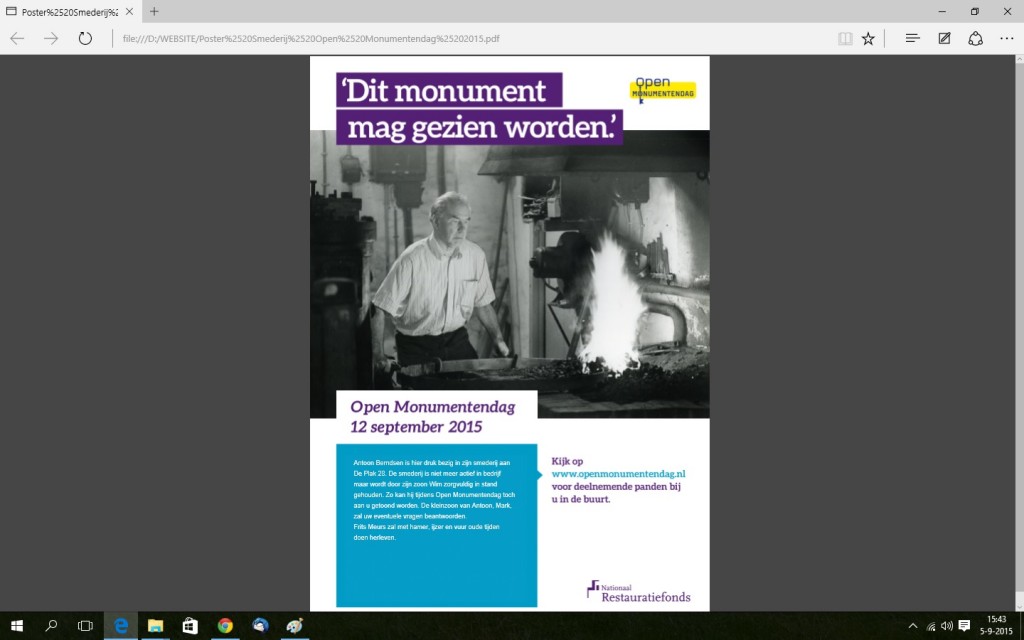Open the More actions ellipsis menu
This screenshot has width=1024, height=640.
[1006, 38]
